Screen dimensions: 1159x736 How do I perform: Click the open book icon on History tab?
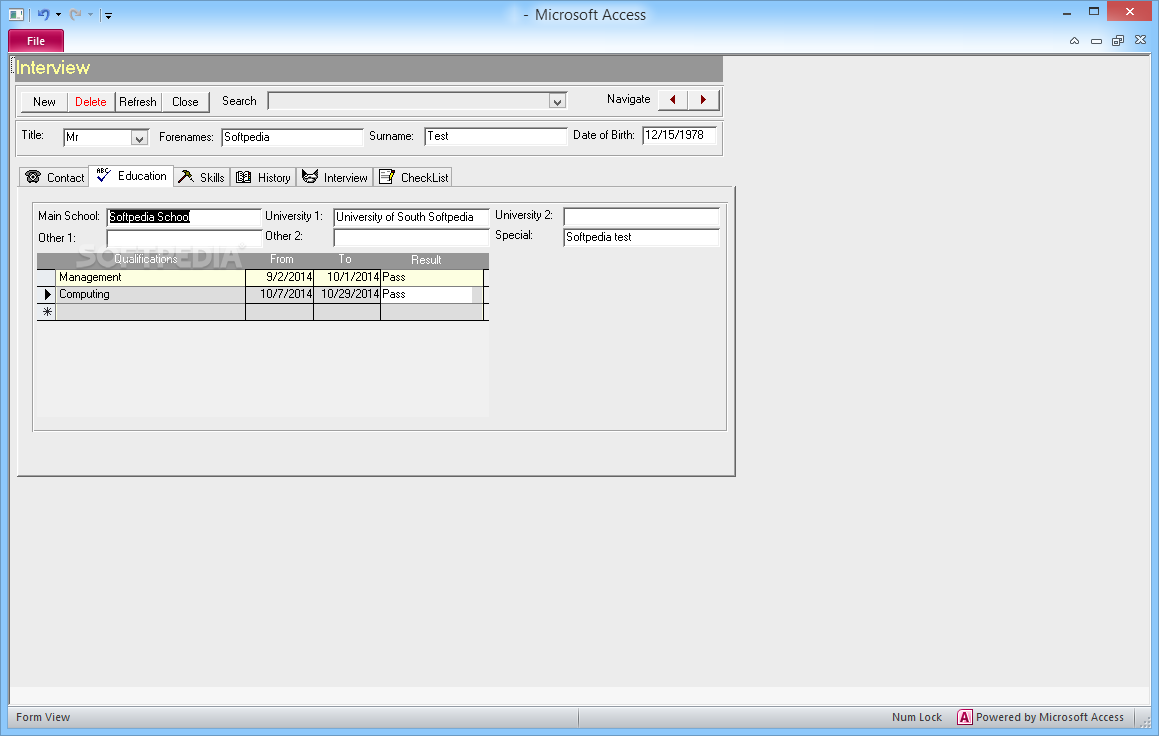[x=243, y=177]
